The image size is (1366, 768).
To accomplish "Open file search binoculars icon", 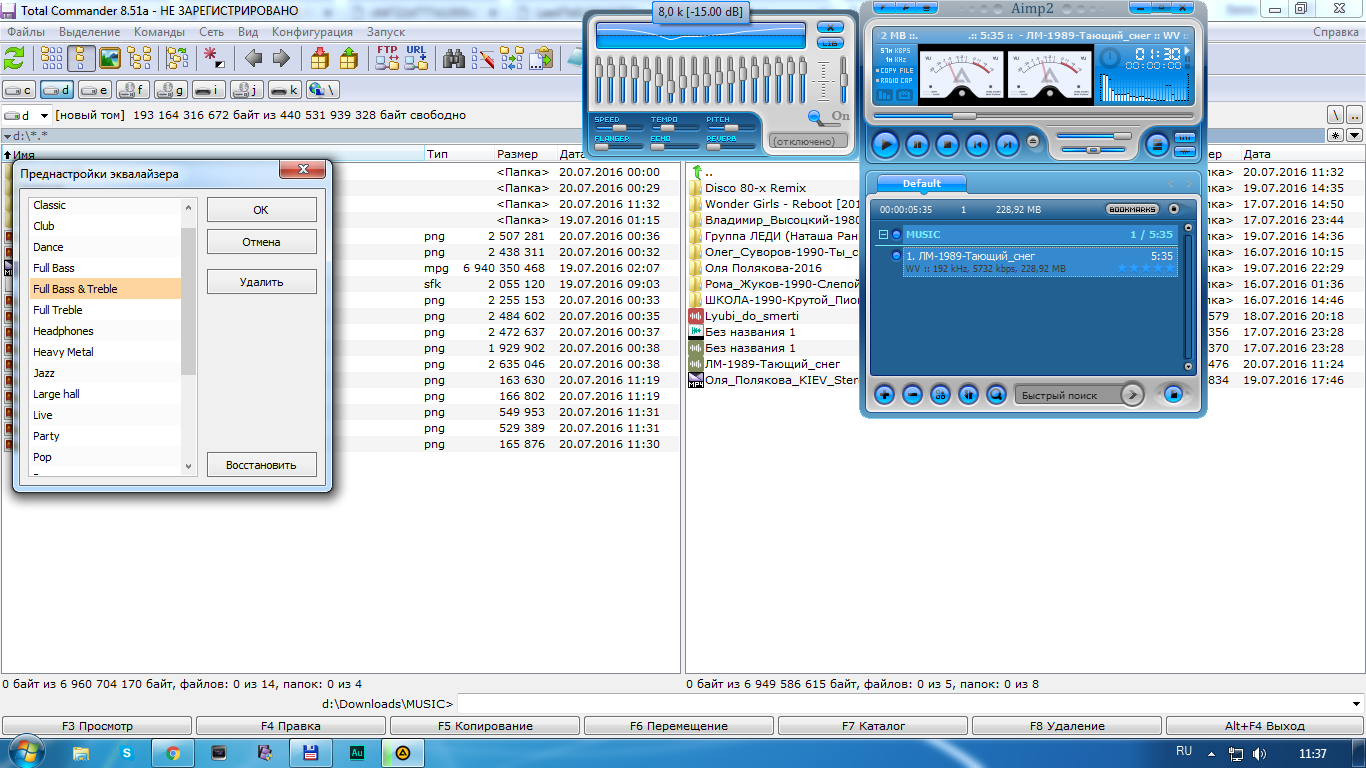I will click(454, 58).
